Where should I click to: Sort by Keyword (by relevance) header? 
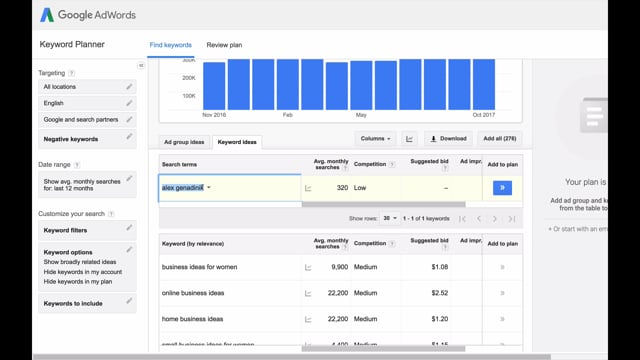point(193,244)
